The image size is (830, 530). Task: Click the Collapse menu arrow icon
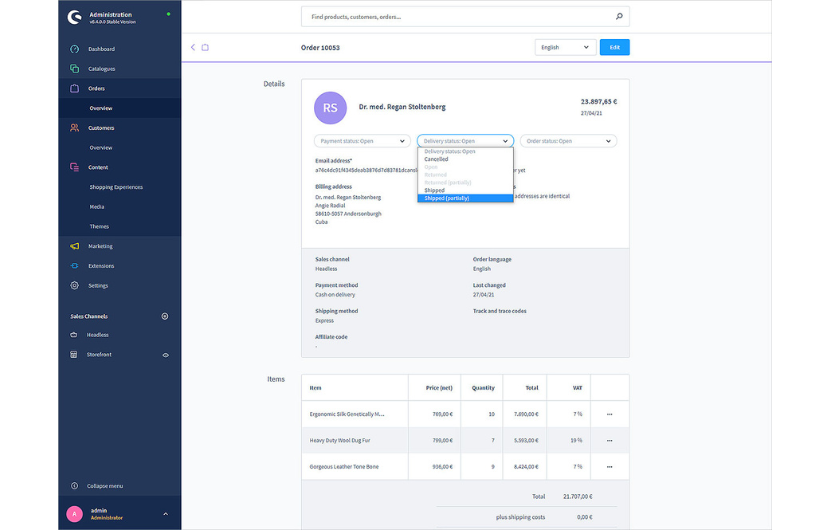[x=75, y=486]
